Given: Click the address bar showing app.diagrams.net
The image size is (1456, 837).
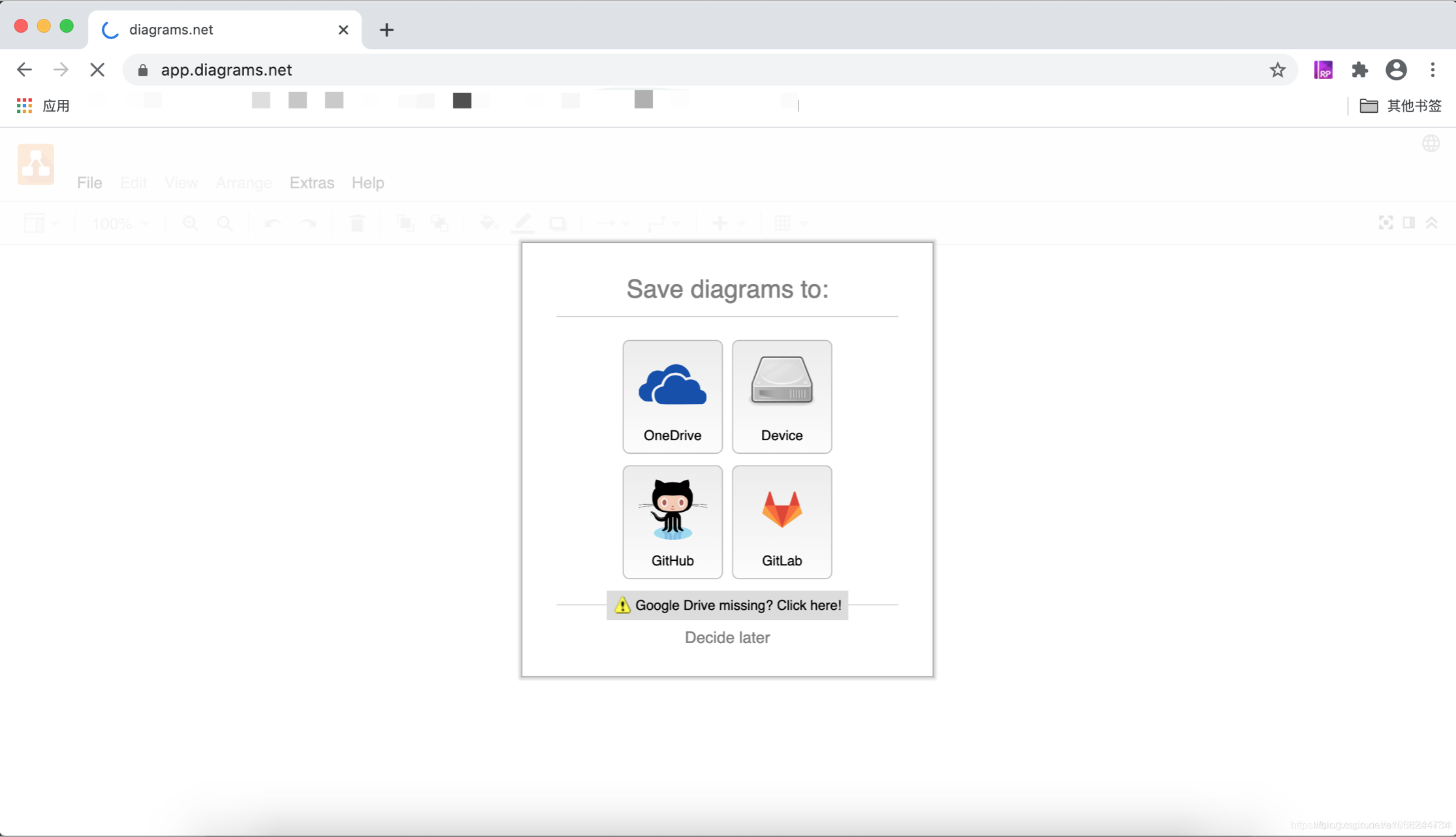Looking at the screenshot, I should (x=710, y=70).
